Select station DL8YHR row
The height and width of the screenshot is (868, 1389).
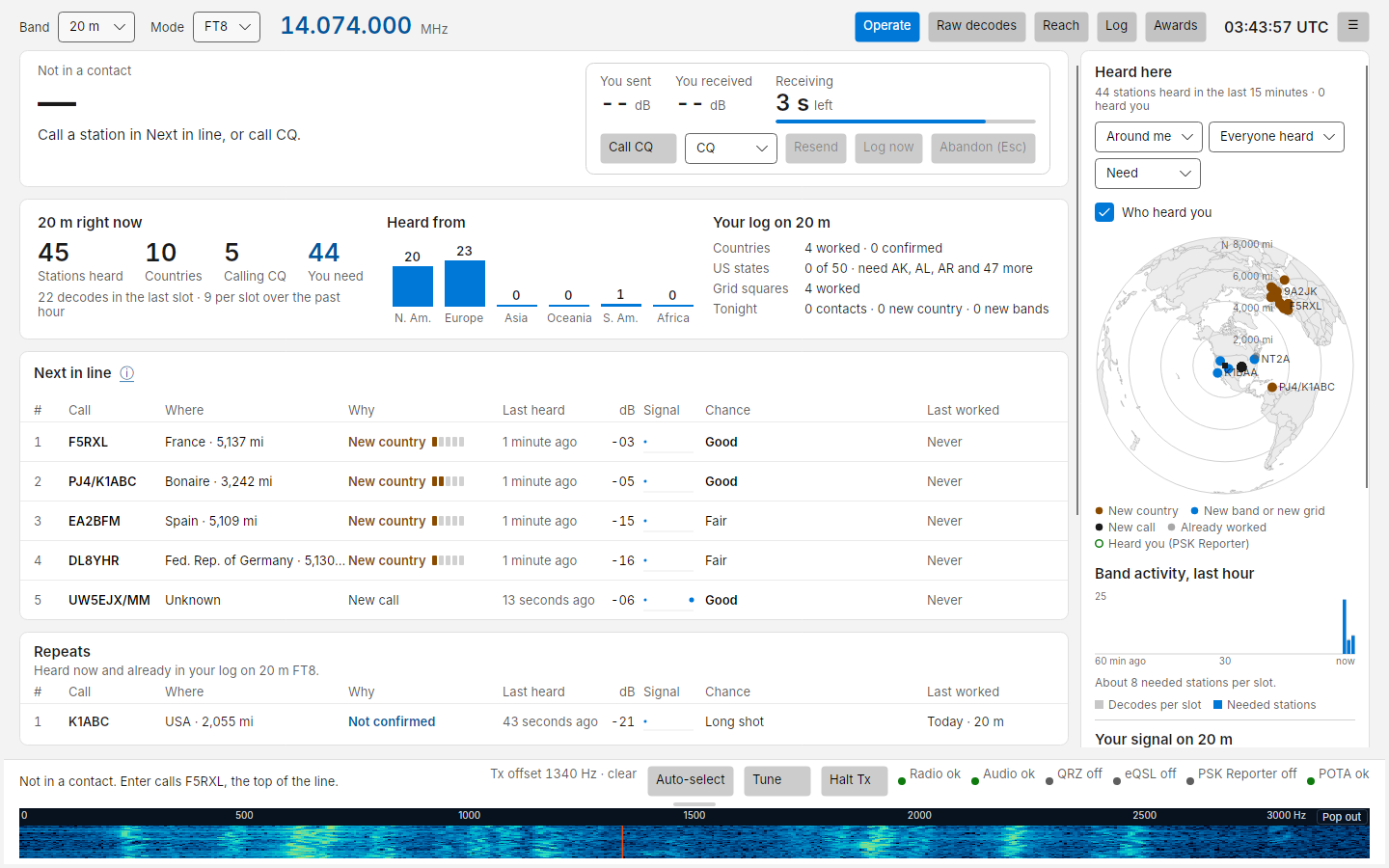(544, 560)
